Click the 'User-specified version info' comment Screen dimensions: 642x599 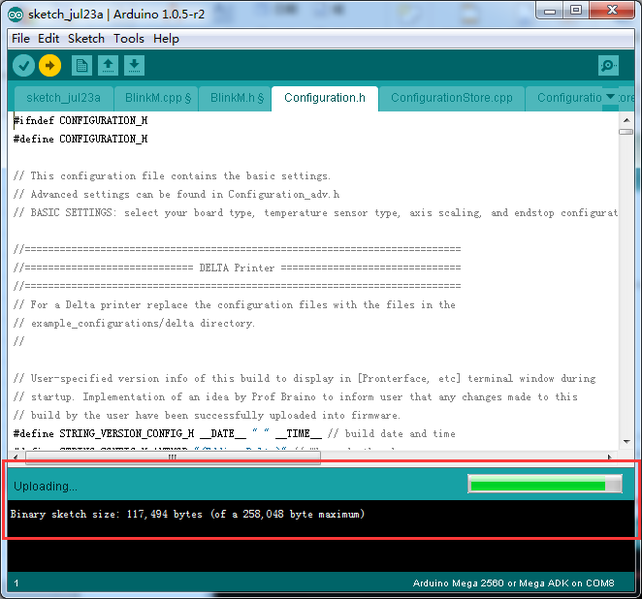[305, 379]
